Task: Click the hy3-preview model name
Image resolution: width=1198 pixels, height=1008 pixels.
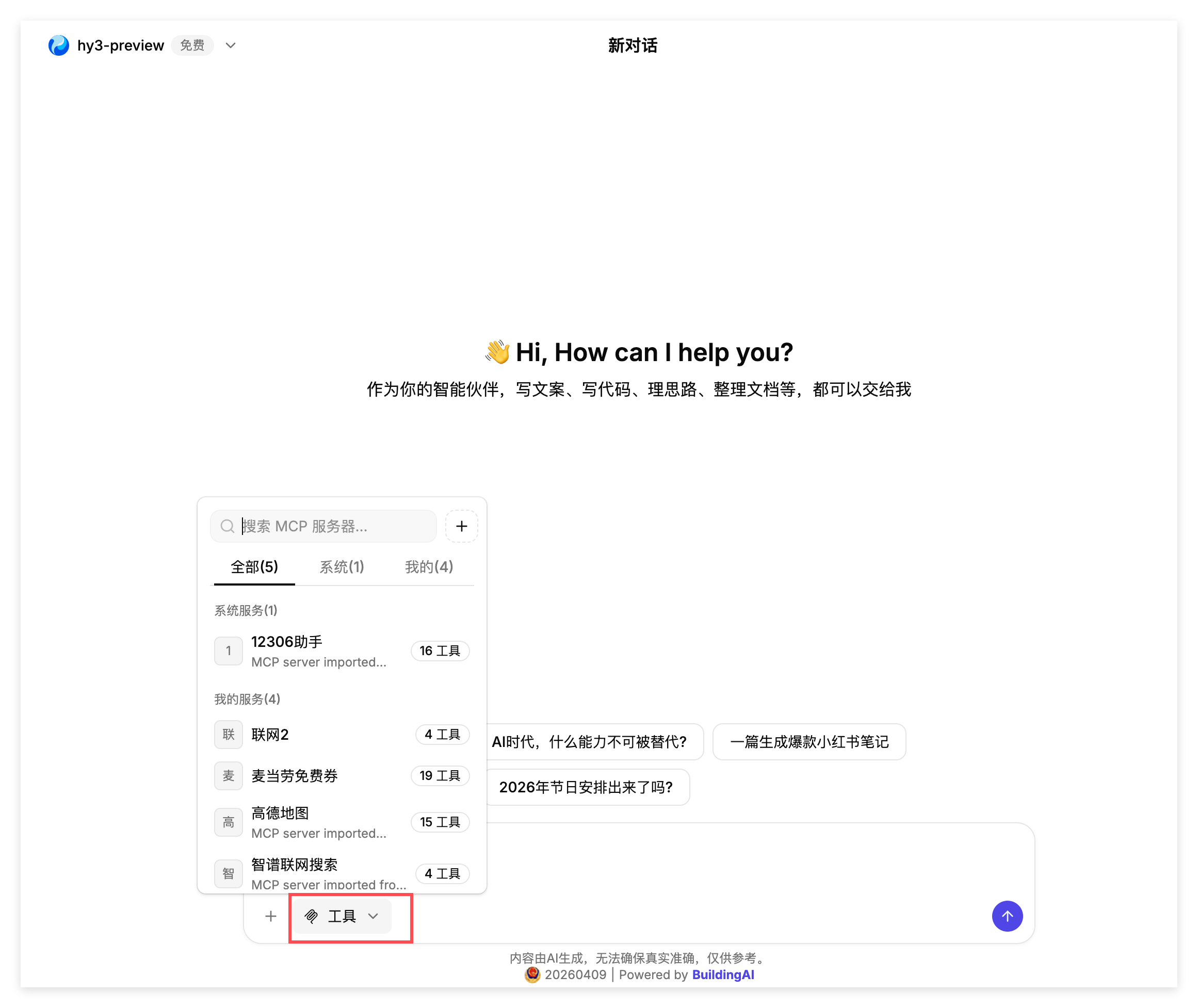Action: (121, 45)
